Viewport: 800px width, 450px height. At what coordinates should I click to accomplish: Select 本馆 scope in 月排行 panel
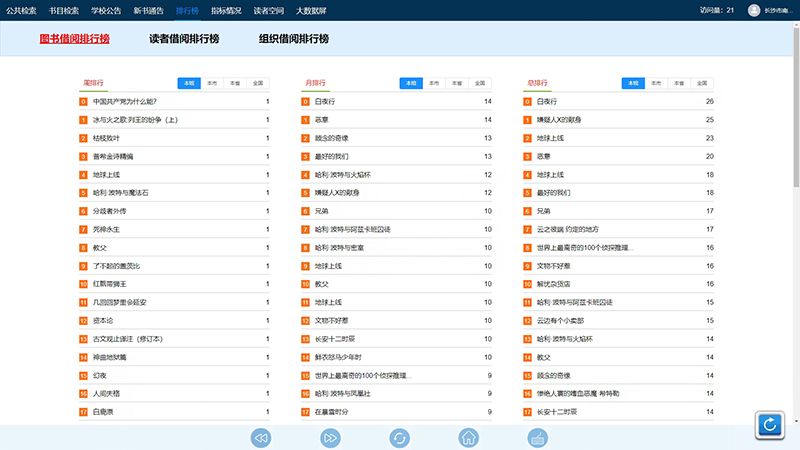click(x=411, y=83)
